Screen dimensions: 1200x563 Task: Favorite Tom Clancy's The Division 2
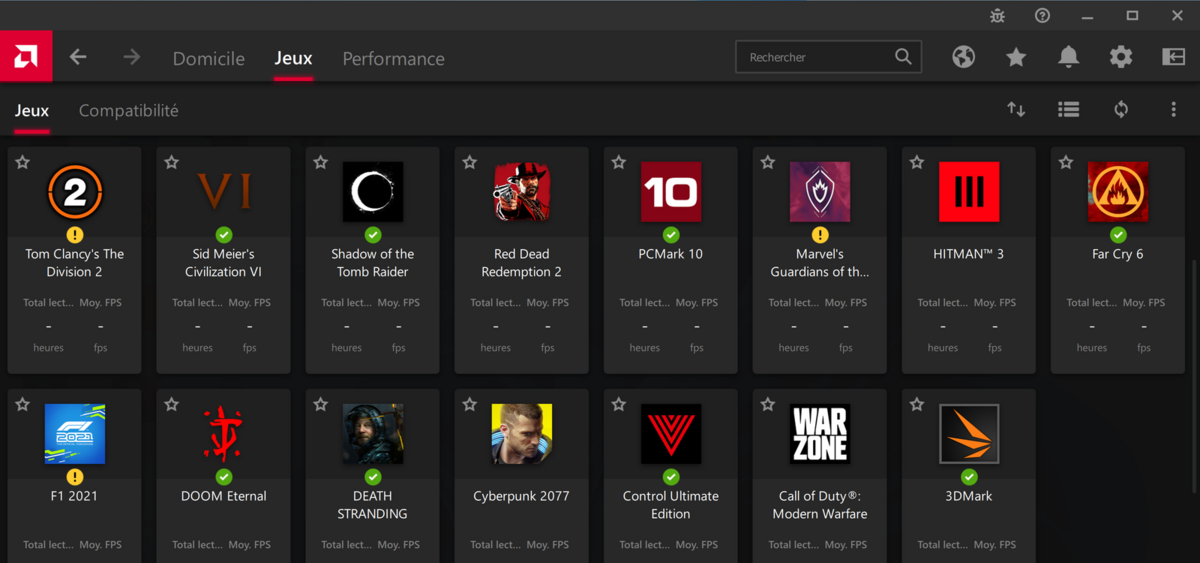click(23, 162)
